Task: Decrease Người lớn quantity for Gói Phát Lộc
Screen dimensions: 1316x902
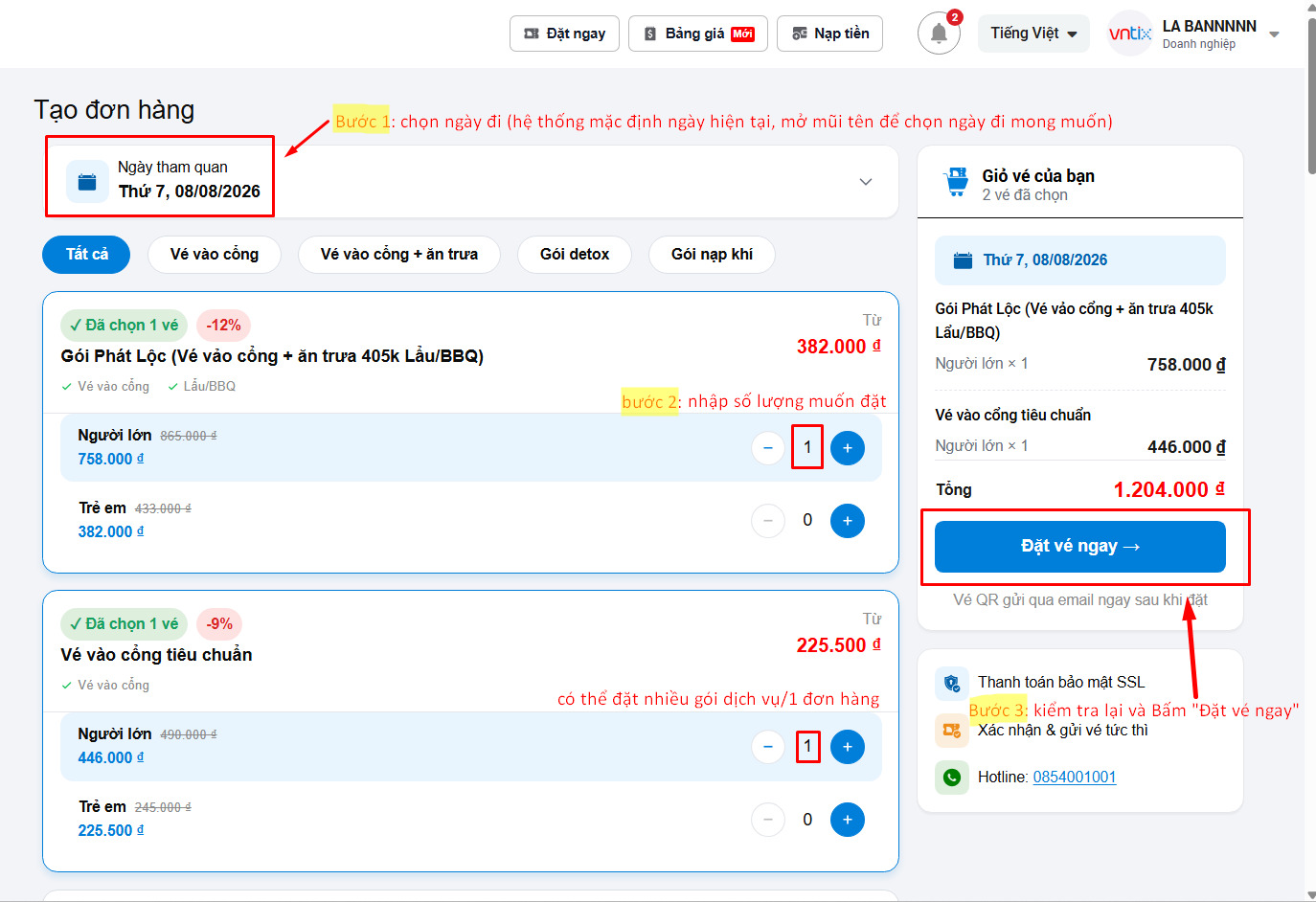Action: (768, 448)
